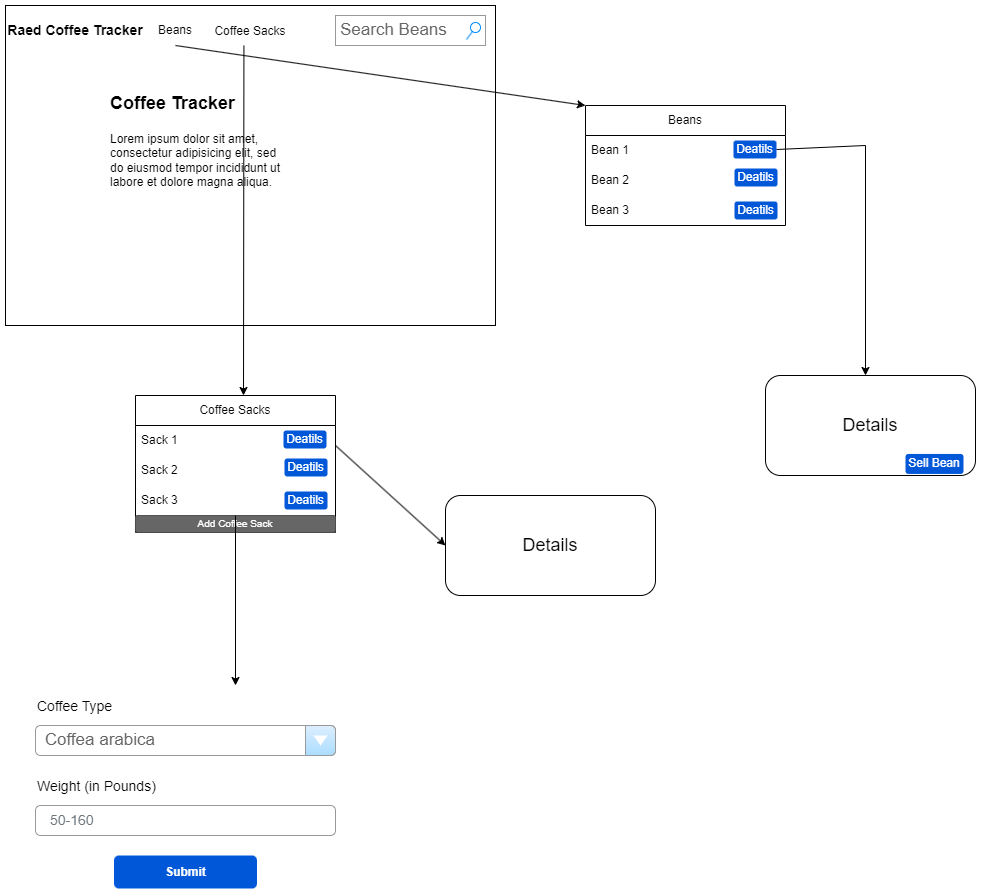
Task: Open the Coffee Sacks menu item
Action: pyautogui.click(x=249, y=31)
